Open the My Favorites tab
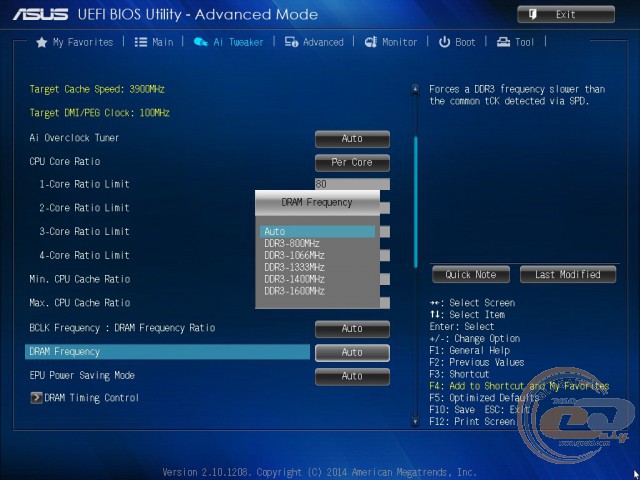Screen dimensions: 640x480 tap(83, 42)
